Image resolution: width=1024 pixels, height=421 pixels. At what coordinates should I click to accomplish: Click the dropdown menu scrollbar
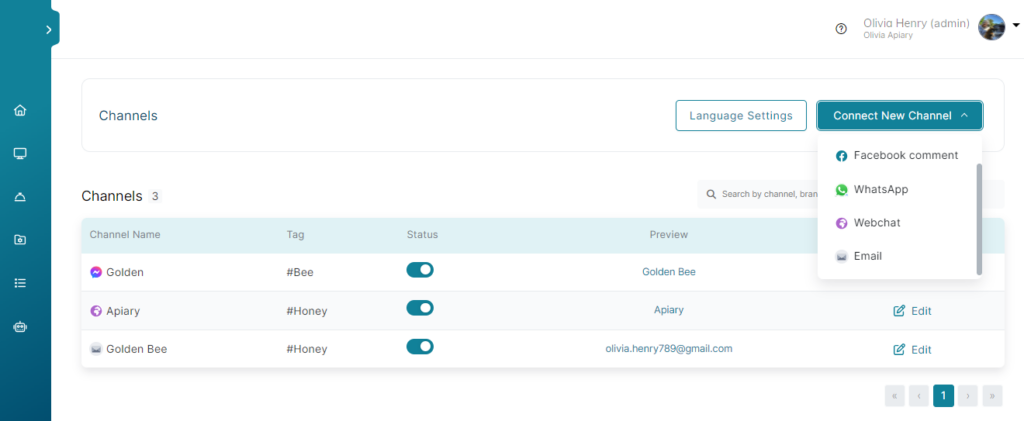tap(979, 219)
